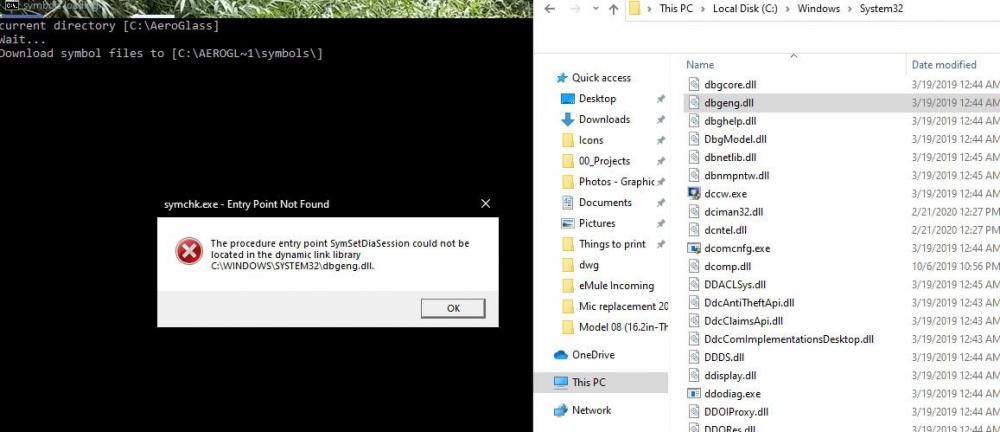Select the dcomp.dll file
Viewport: 1000px width, 432px height.
[728, 266]
